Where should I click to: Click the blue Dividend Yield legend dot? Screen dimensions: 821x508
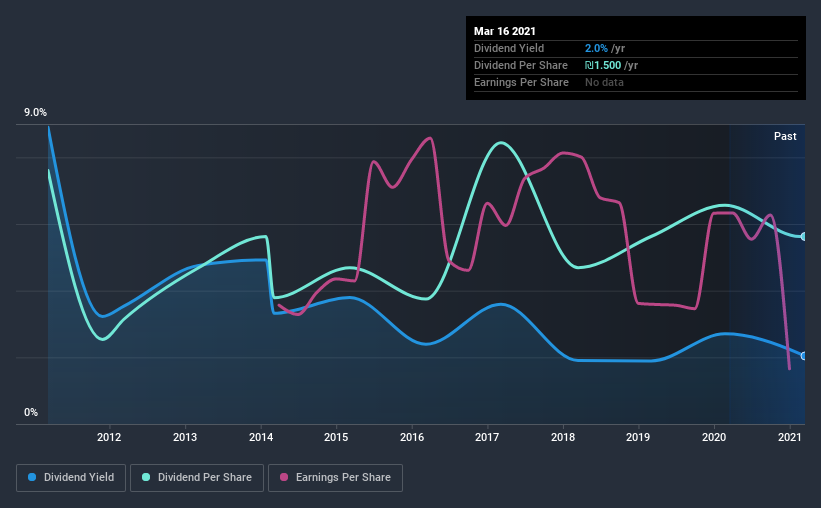(32, 477)
